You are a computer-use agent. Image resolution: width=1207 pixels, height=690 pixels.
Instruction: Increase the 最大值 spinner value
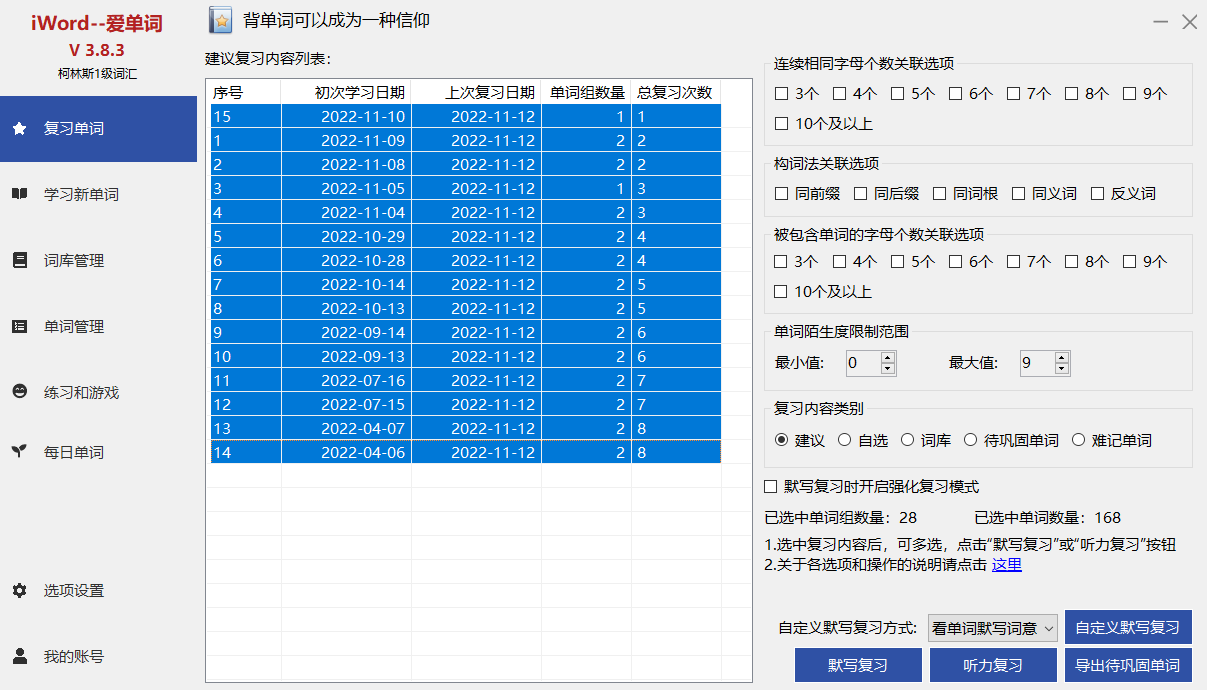1062,357
